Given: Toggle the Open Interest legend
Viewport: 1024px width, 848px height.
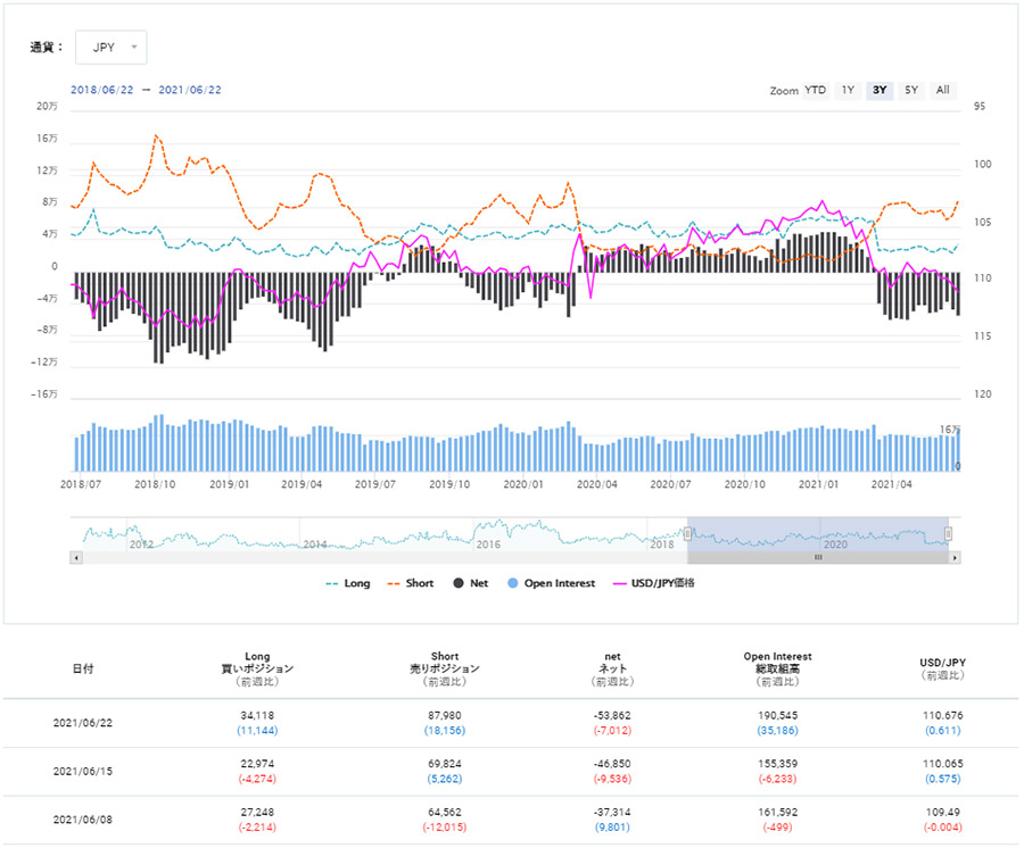Looking at the screenshot, I should pyautogui.click(x=552, y=583).
